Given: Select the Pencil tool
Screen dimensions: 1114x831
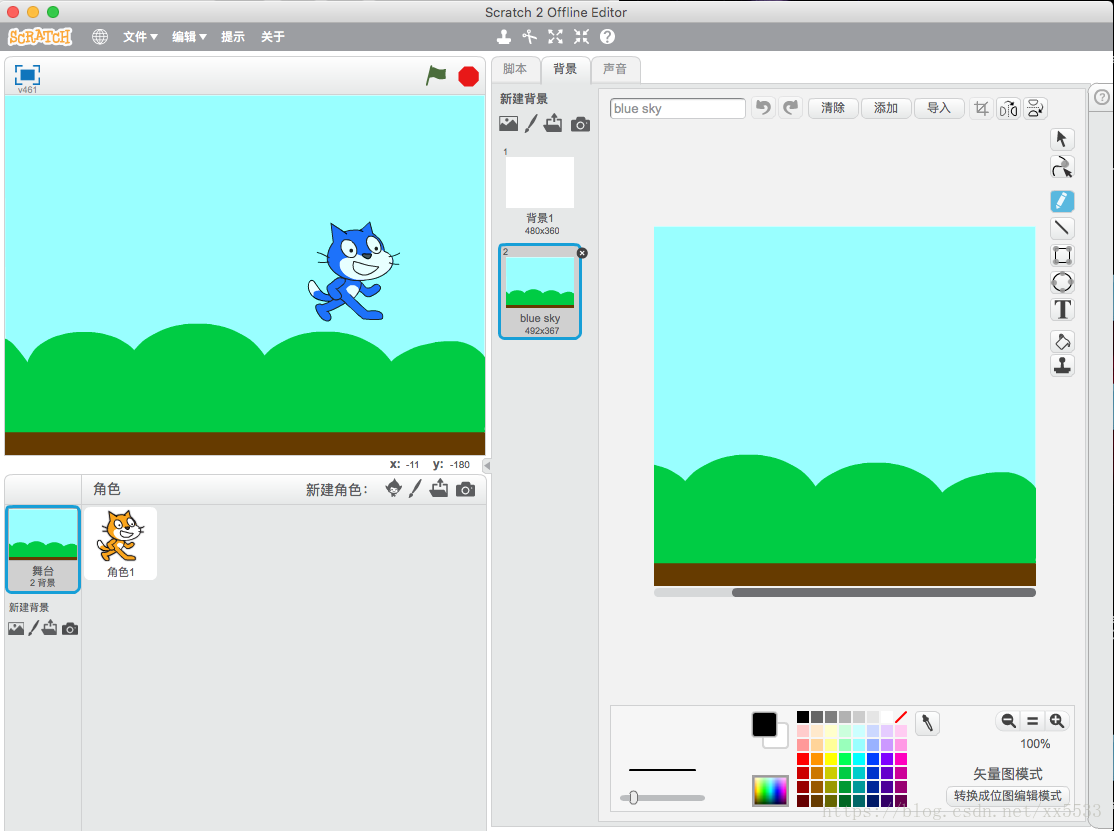Looking at the screenshot, I should [x=1062, y=201].
